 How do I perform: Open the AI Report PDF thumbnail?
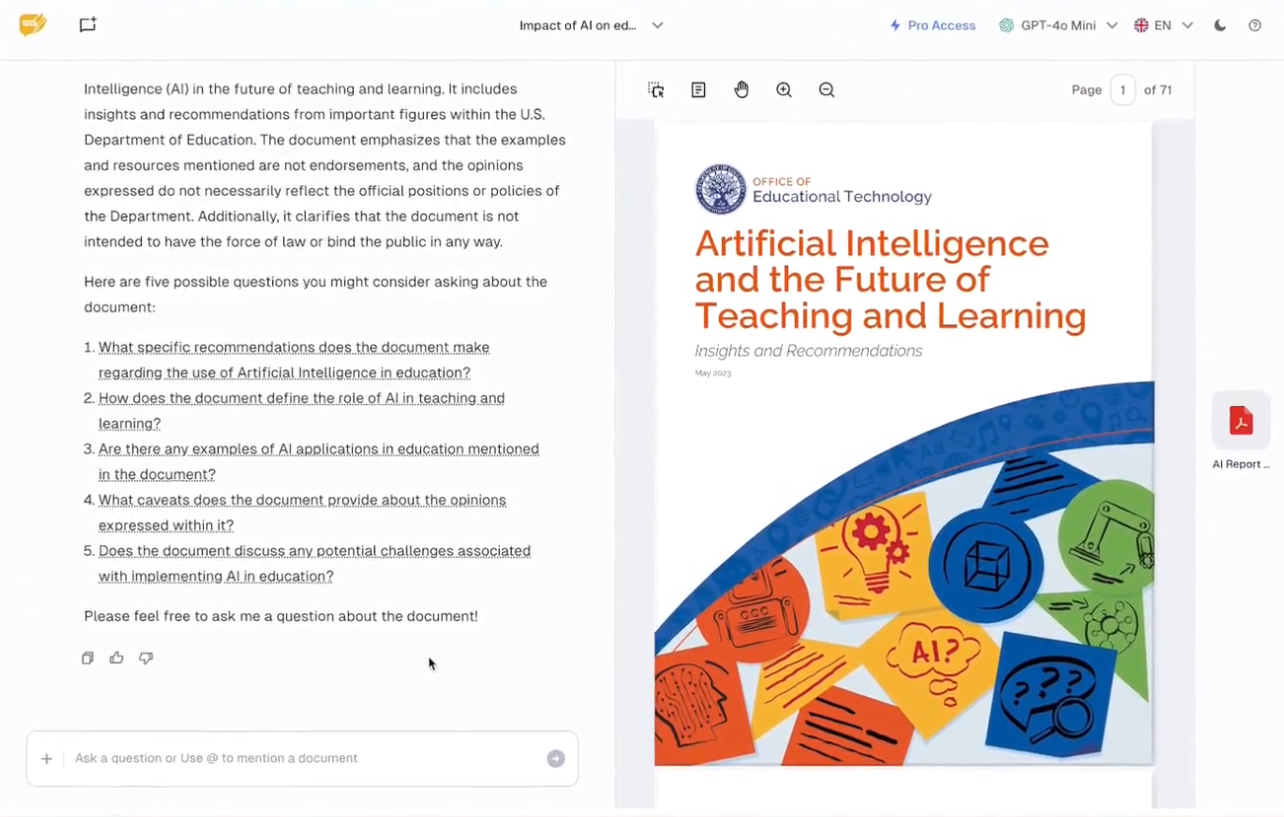[x=1241, y=421]
